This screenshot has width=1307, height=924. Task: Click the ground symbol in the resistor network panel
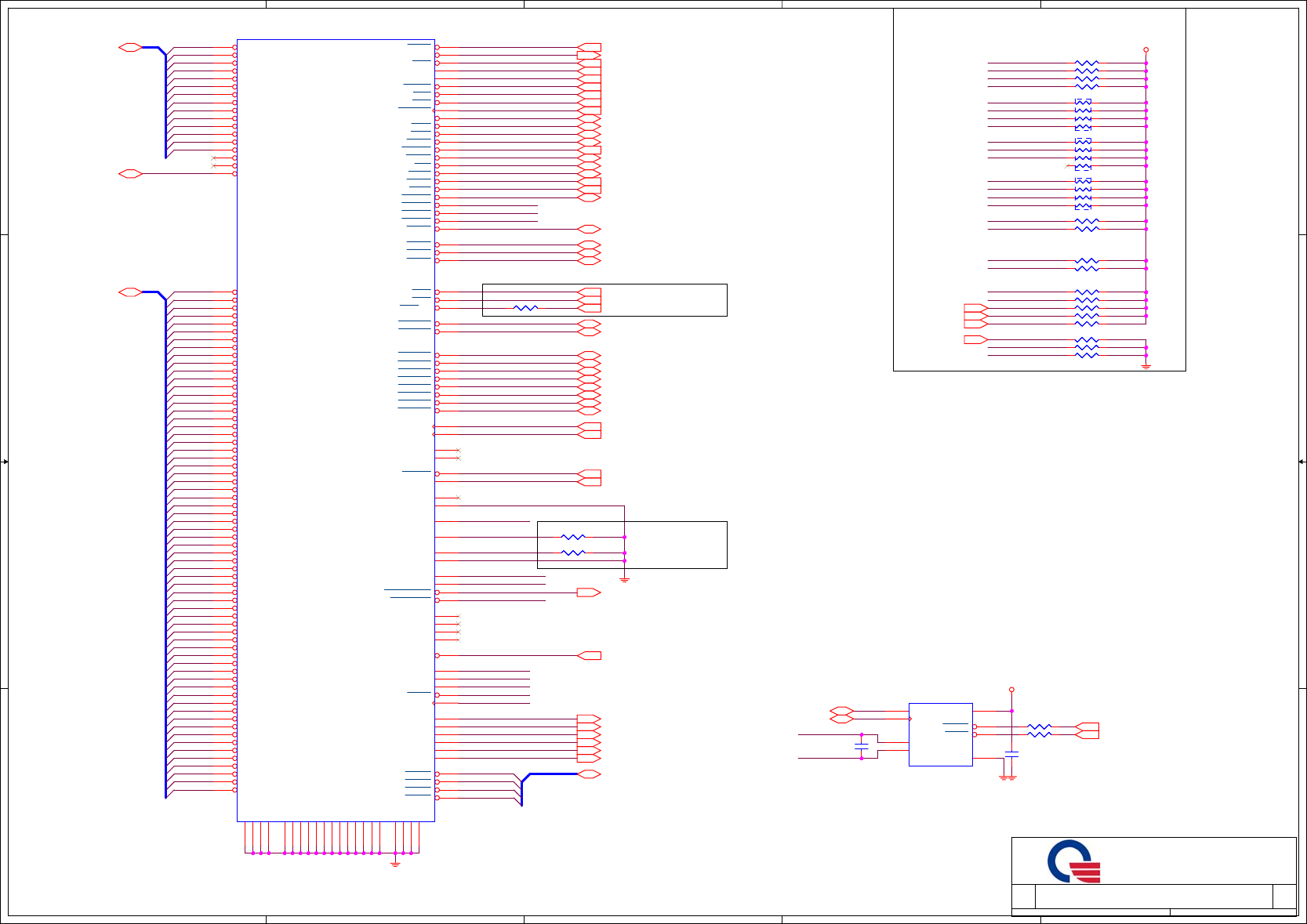click(1145, 366)
